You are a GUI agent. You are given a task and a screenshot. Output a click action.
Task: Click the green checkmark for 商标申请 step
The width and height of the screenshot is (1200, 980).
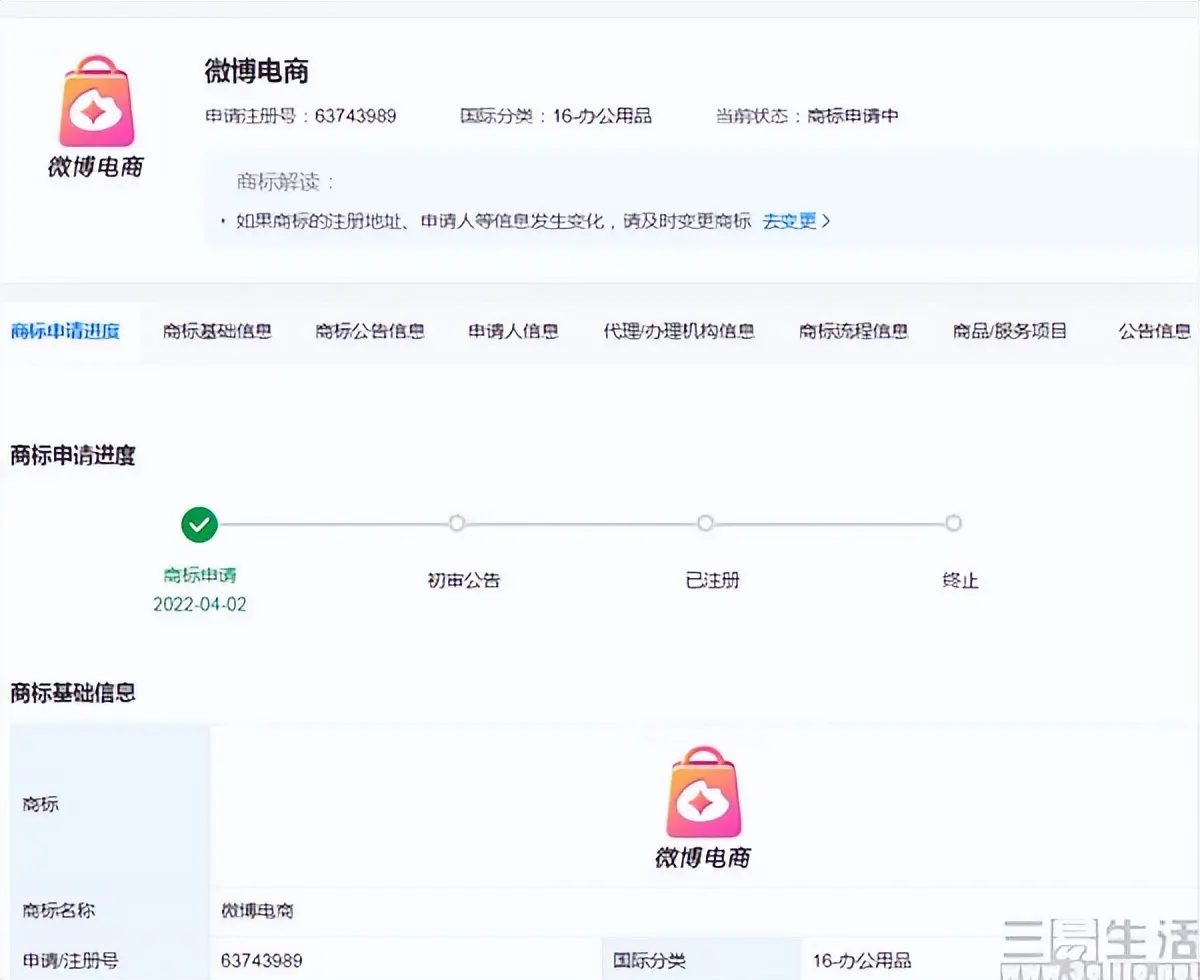point(198,523)
